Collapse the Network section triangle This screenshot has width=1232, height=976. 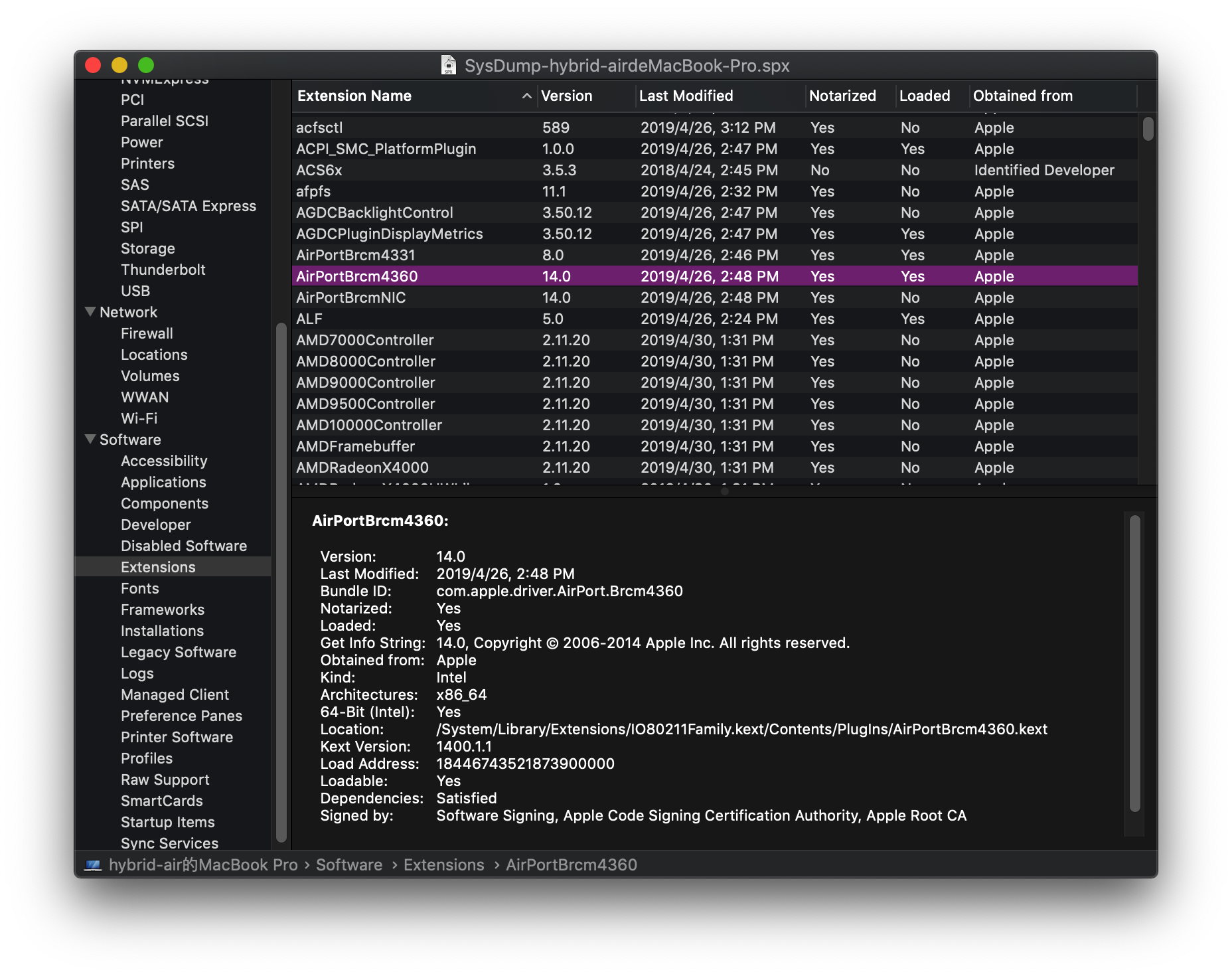point(90,311)
